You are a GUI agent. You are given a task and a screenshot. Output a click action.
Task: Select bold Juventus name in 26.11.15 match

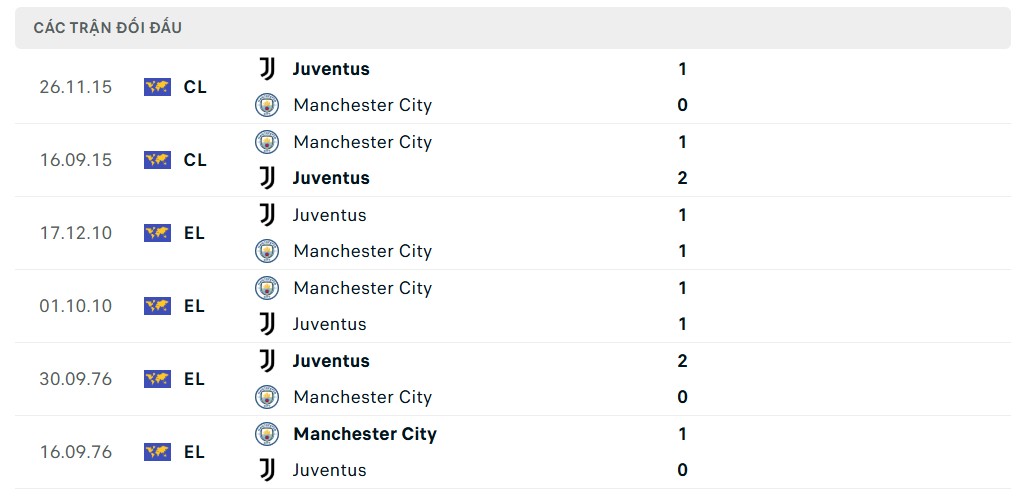331,69
